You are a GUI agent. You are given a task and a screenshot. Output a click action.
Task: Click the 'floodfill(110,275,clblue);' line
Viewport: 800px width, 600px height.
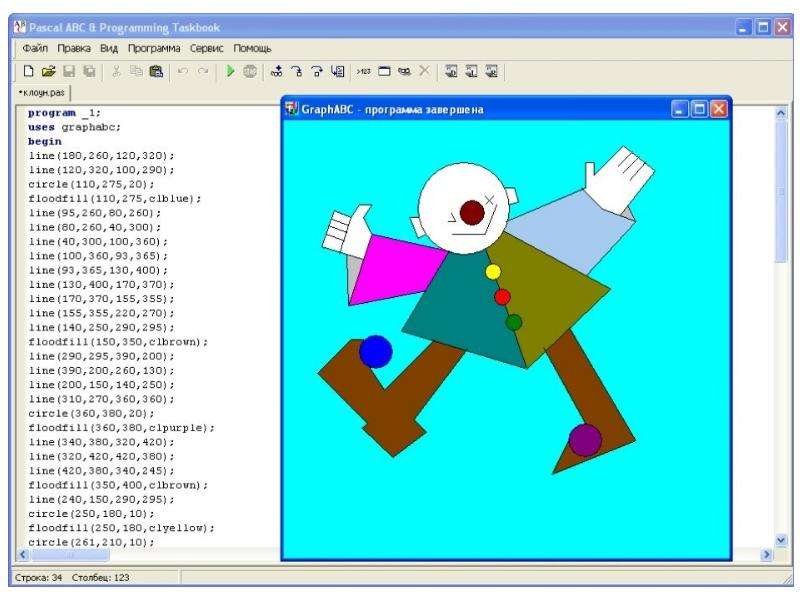coord(115,198)
